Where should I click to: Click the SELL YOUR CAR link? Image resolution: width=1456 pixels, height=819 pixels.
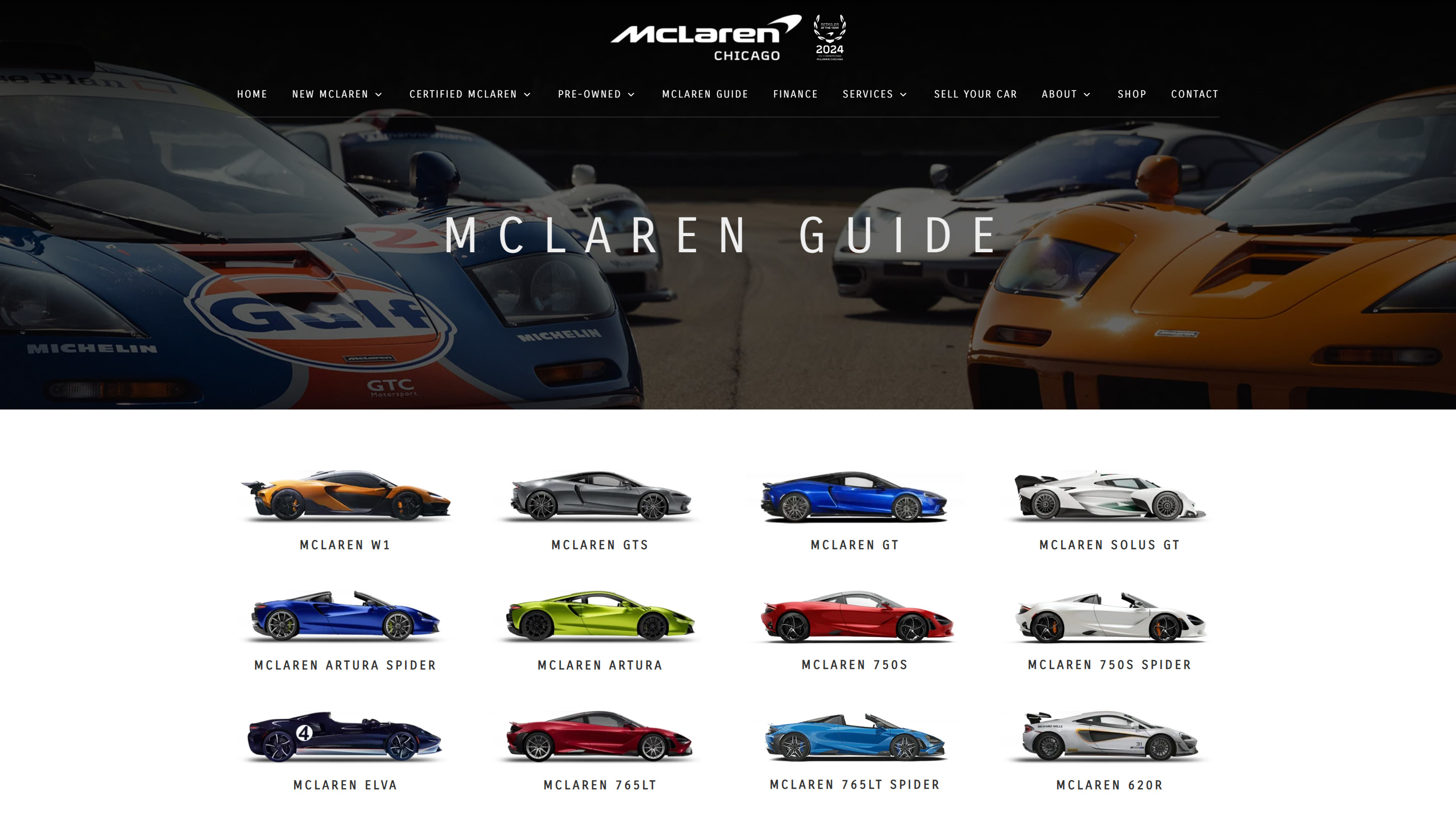point(976,95)
